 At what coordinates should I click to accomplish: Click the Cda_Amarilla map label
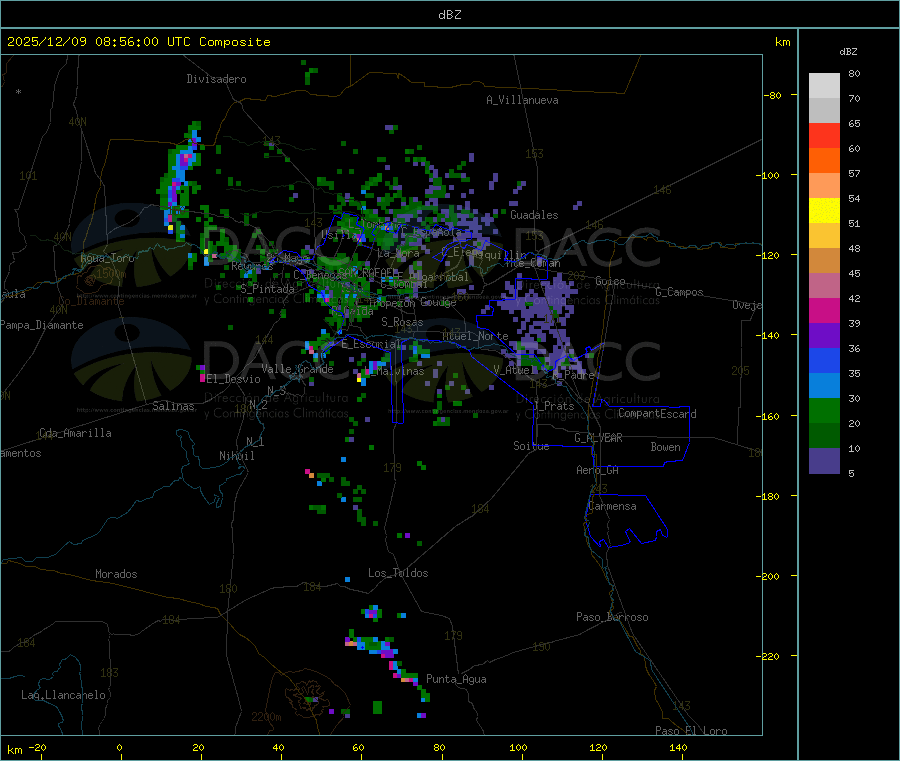click(x=75, y=433)
